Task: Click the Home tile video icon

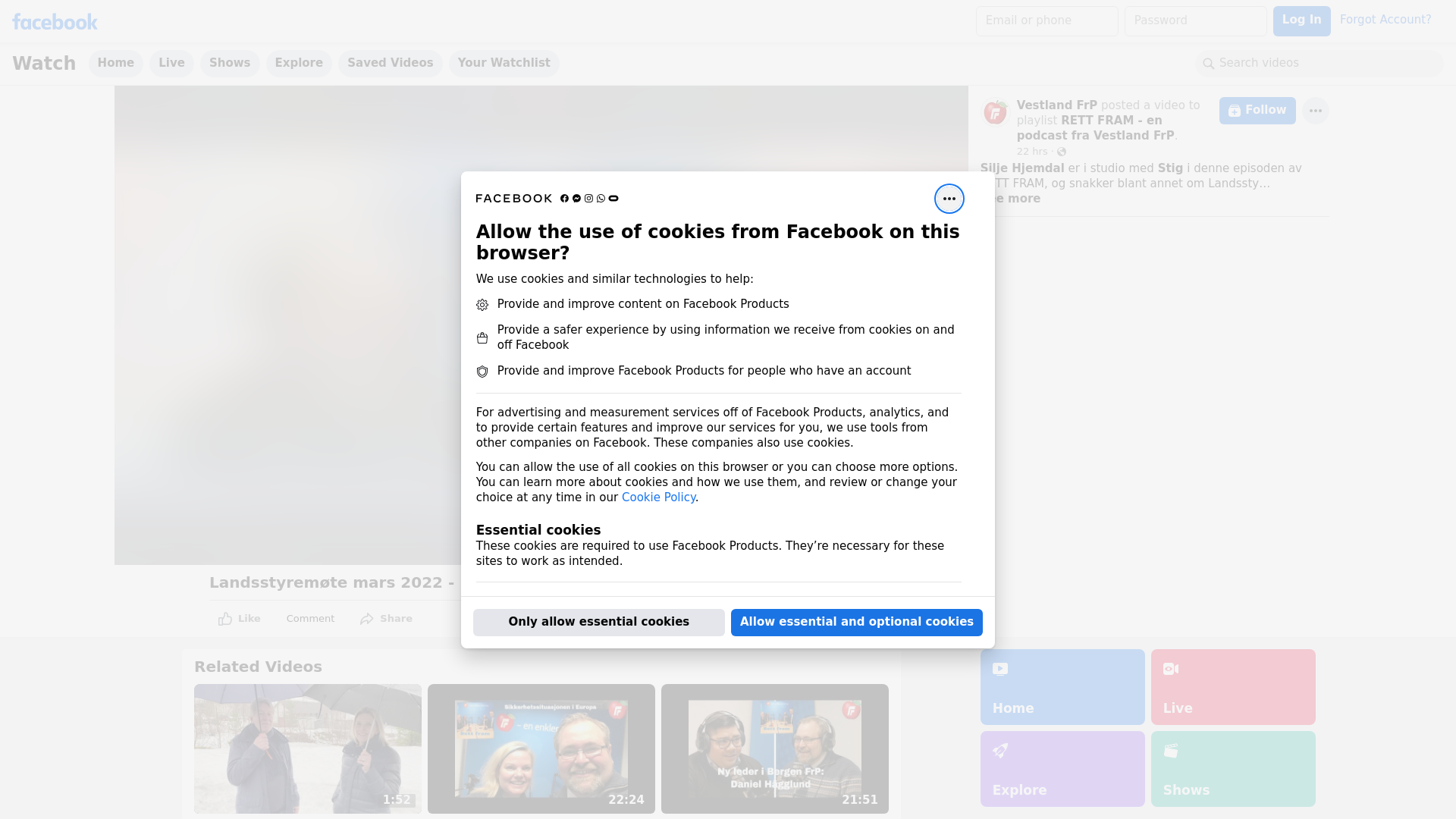Action: click(1000, 669)
